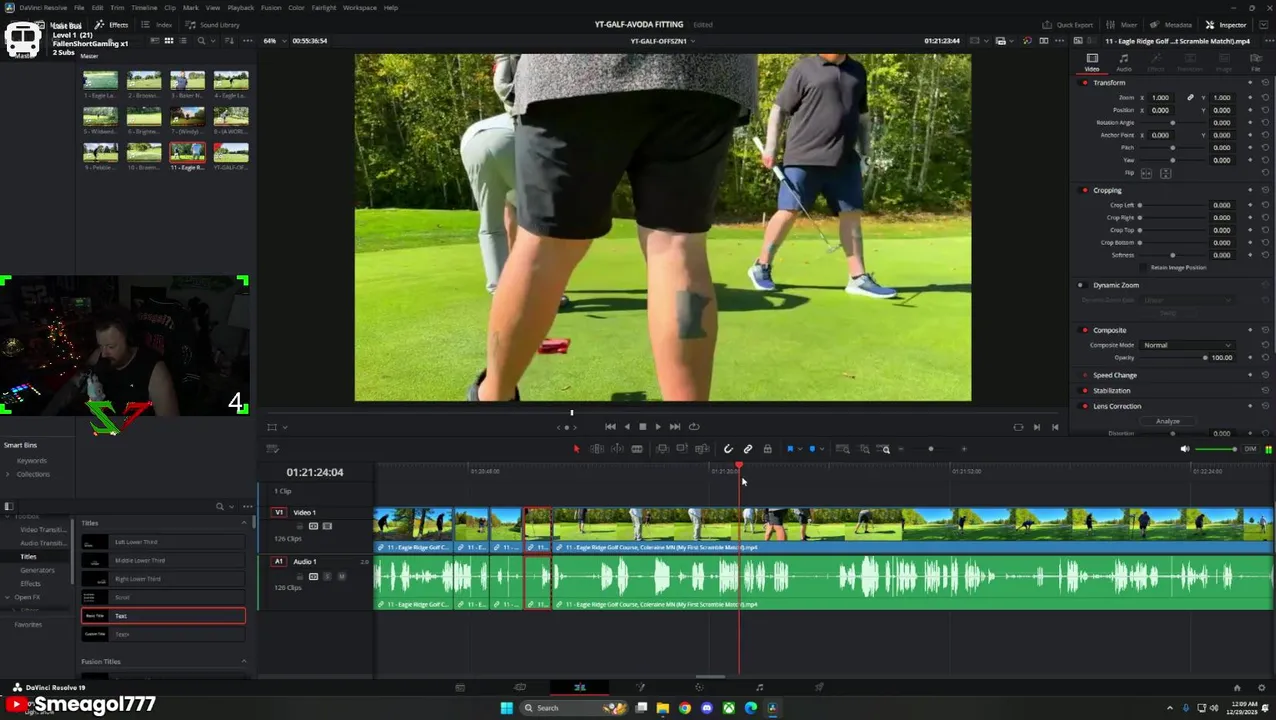1276x720 pixels.
Task: Expand the Speed Change section
Action: point(1114,375)
